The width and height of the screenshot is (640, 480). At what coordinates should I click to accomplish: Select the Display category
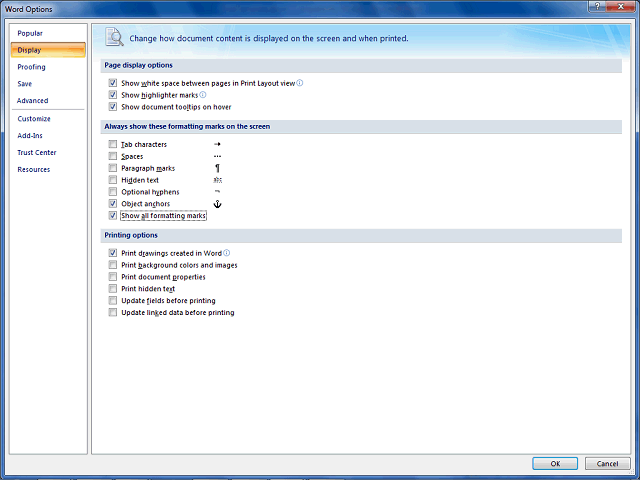(48, 50)
